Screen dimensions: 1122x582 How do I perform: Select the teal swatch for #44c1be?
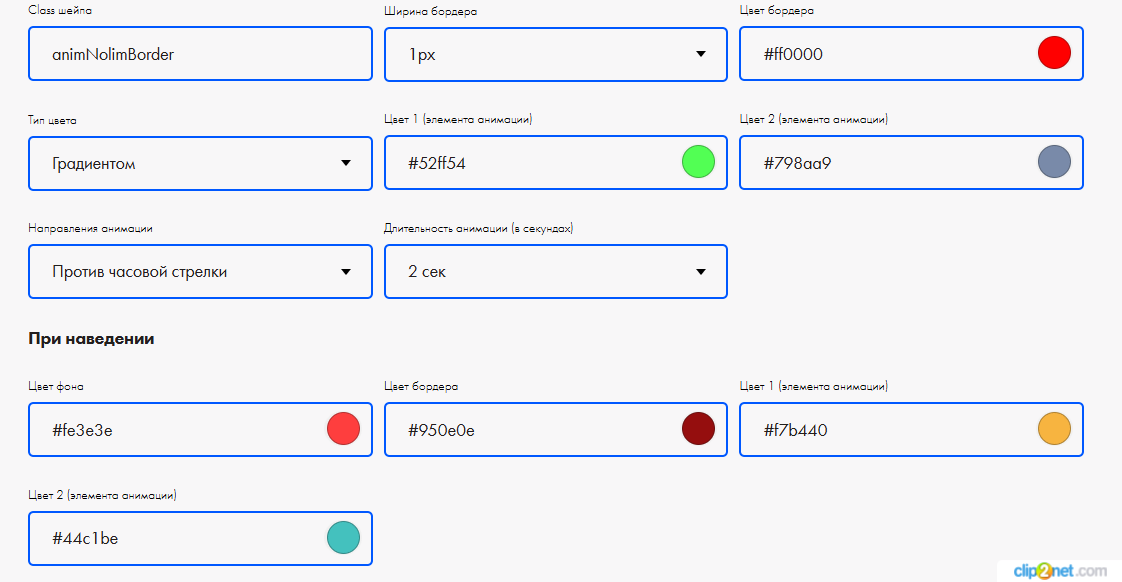click(343, 538)
